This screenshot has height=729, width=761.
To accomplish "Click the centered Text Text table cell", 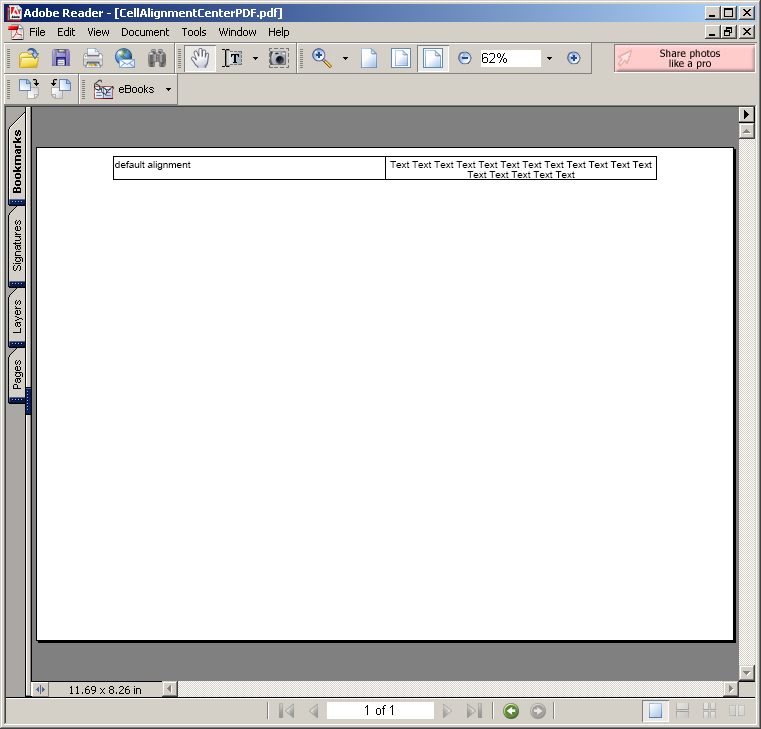I will pos(521,168).
